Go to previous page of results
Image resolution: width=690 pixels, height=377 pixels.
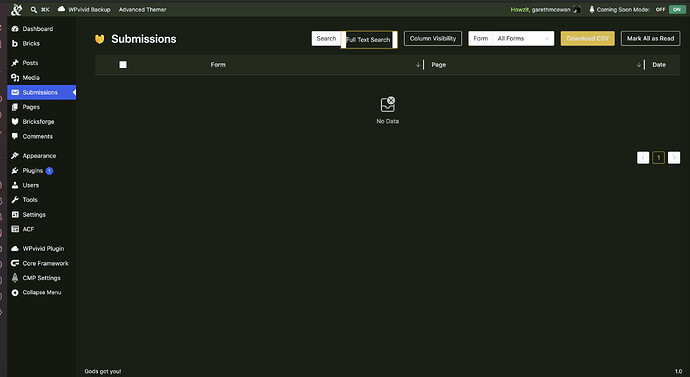643,157
